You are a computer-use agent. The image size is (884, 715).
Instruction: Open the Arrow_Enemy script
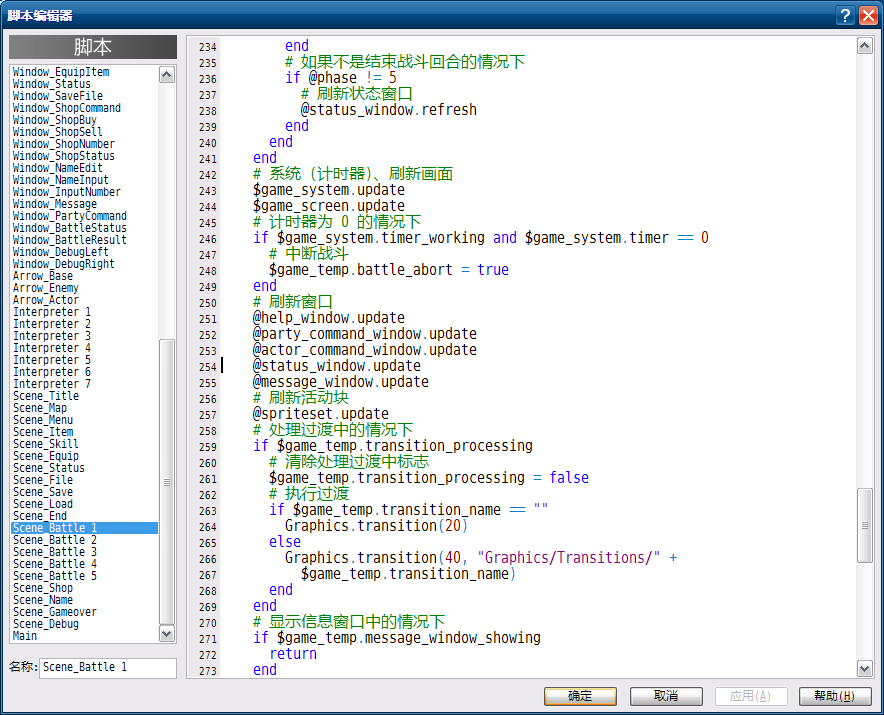tap(85, 288)
